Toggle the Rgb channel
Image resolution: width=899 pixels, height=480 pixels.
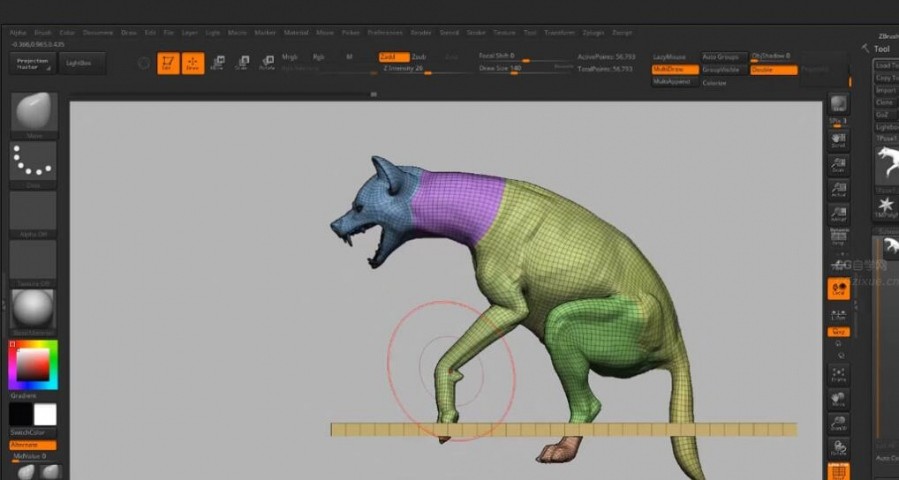pos(318,57)
